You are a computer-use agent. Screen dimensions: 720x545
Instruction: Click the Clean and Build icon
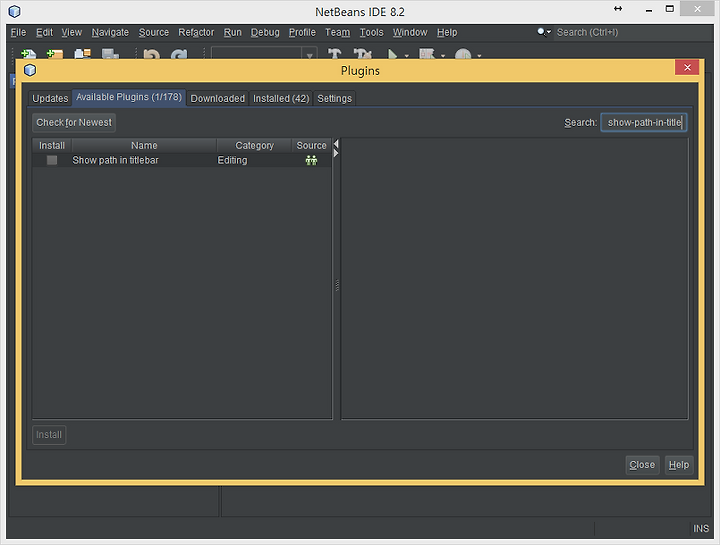pyautogui.click(x=363, y=54)
